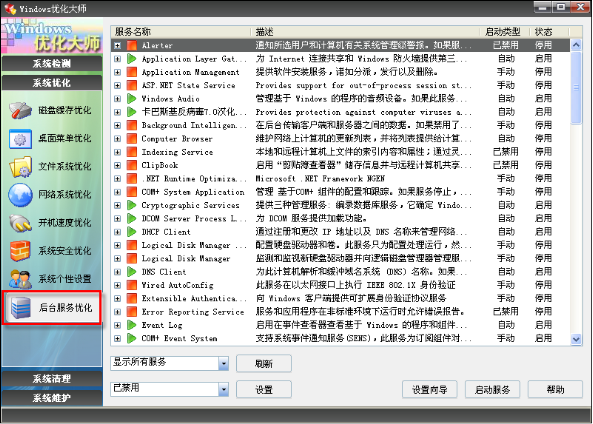Viewport: 593px width, 424px height.
Task: Expand the COM+ System Application row
Action: 117,192
